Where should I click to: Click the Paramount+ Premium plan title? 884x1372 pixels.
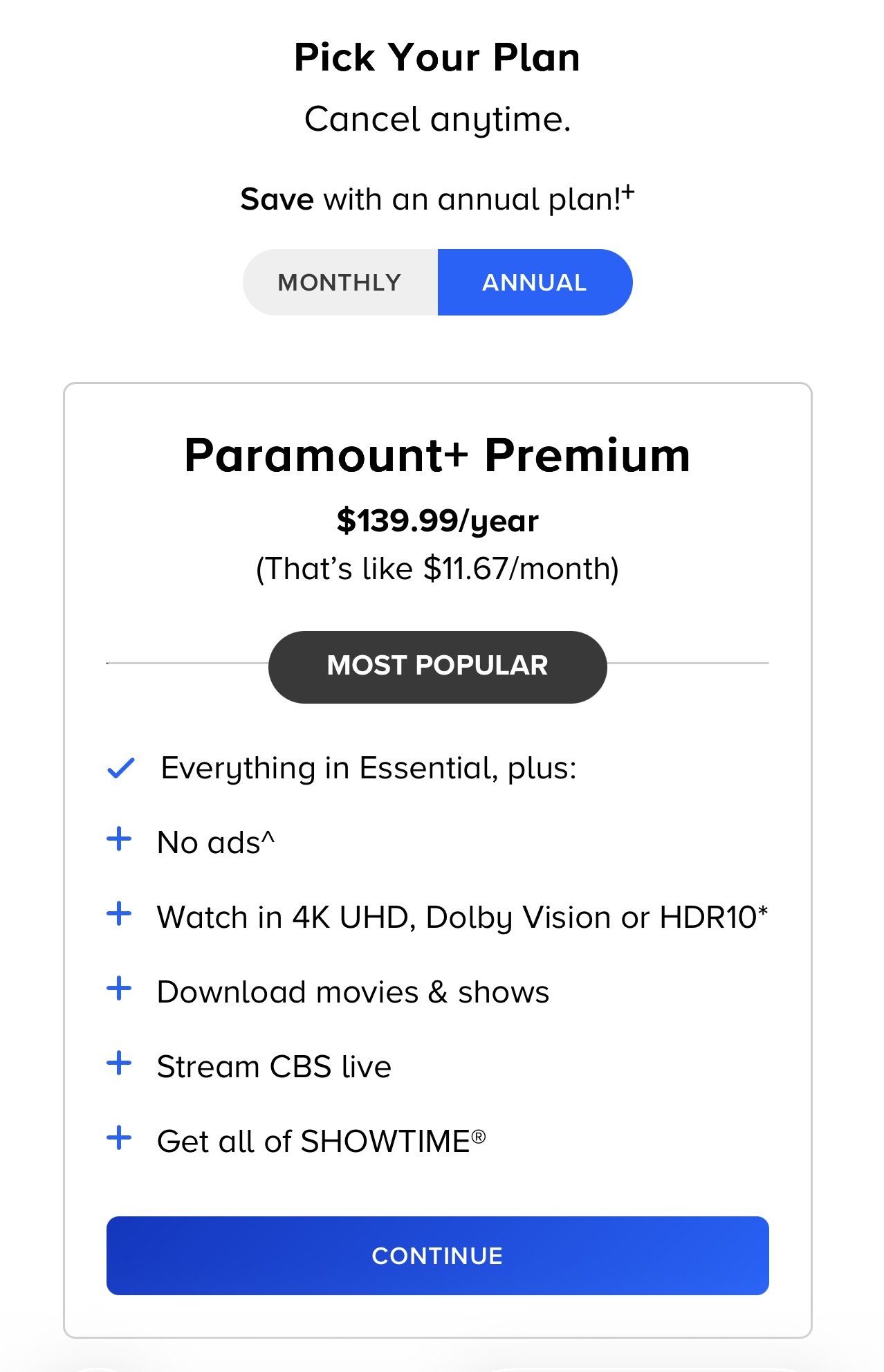click(x=437, y=456)
